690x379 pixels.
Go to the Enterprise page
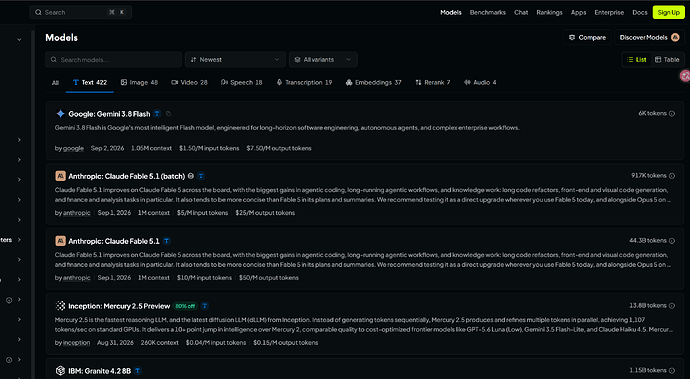[x=609, y=12]
